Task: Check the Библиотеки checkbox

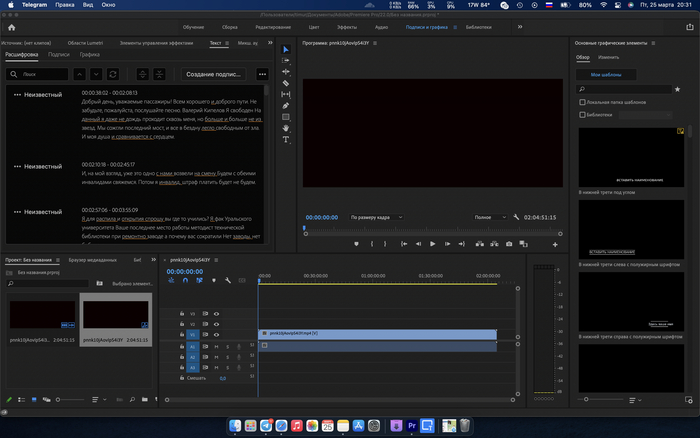Action: (583, 115)
